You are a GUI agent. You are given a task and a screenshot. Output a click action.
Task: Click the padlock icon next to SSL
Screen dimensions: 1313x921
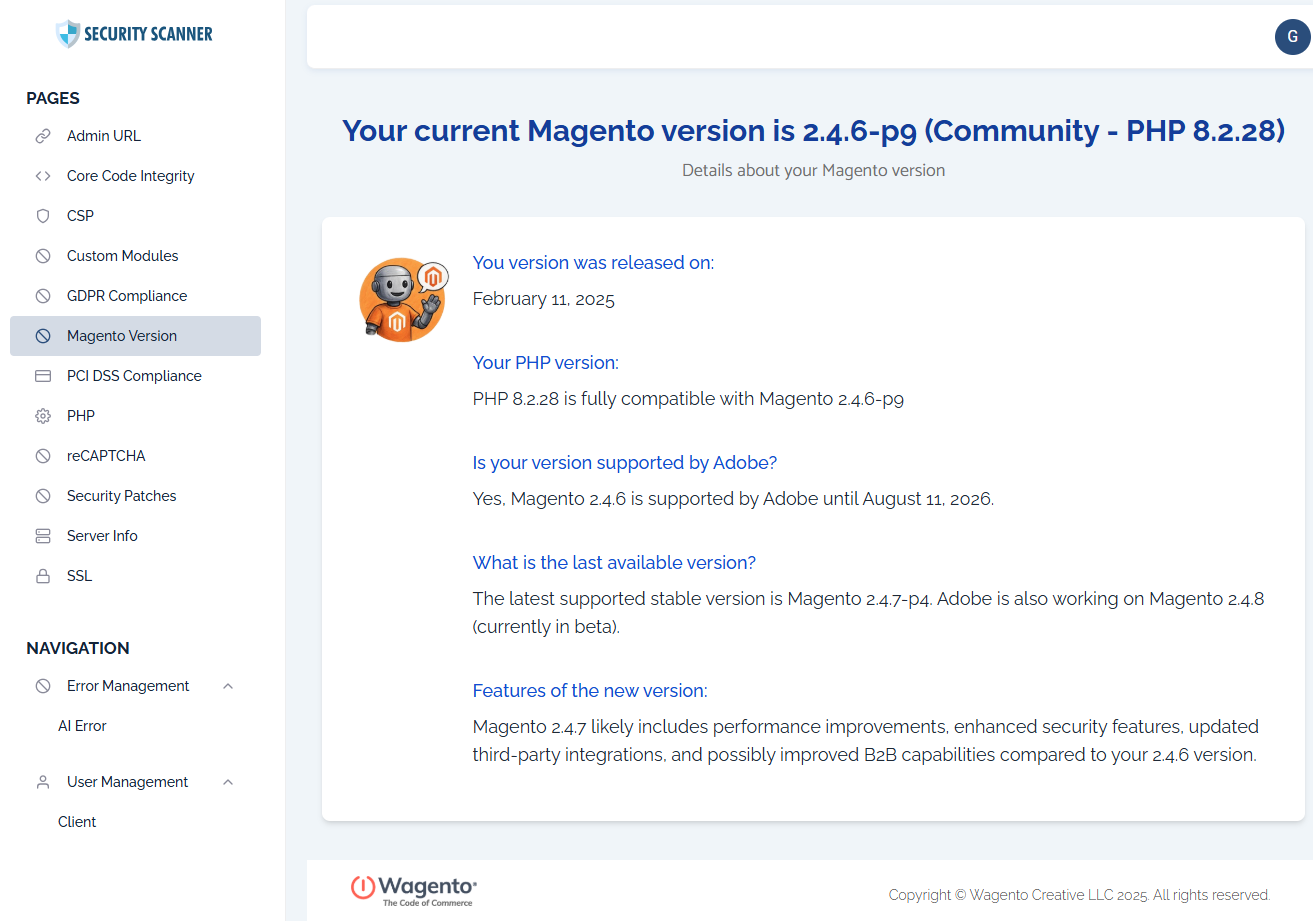(x=43, y=576)
